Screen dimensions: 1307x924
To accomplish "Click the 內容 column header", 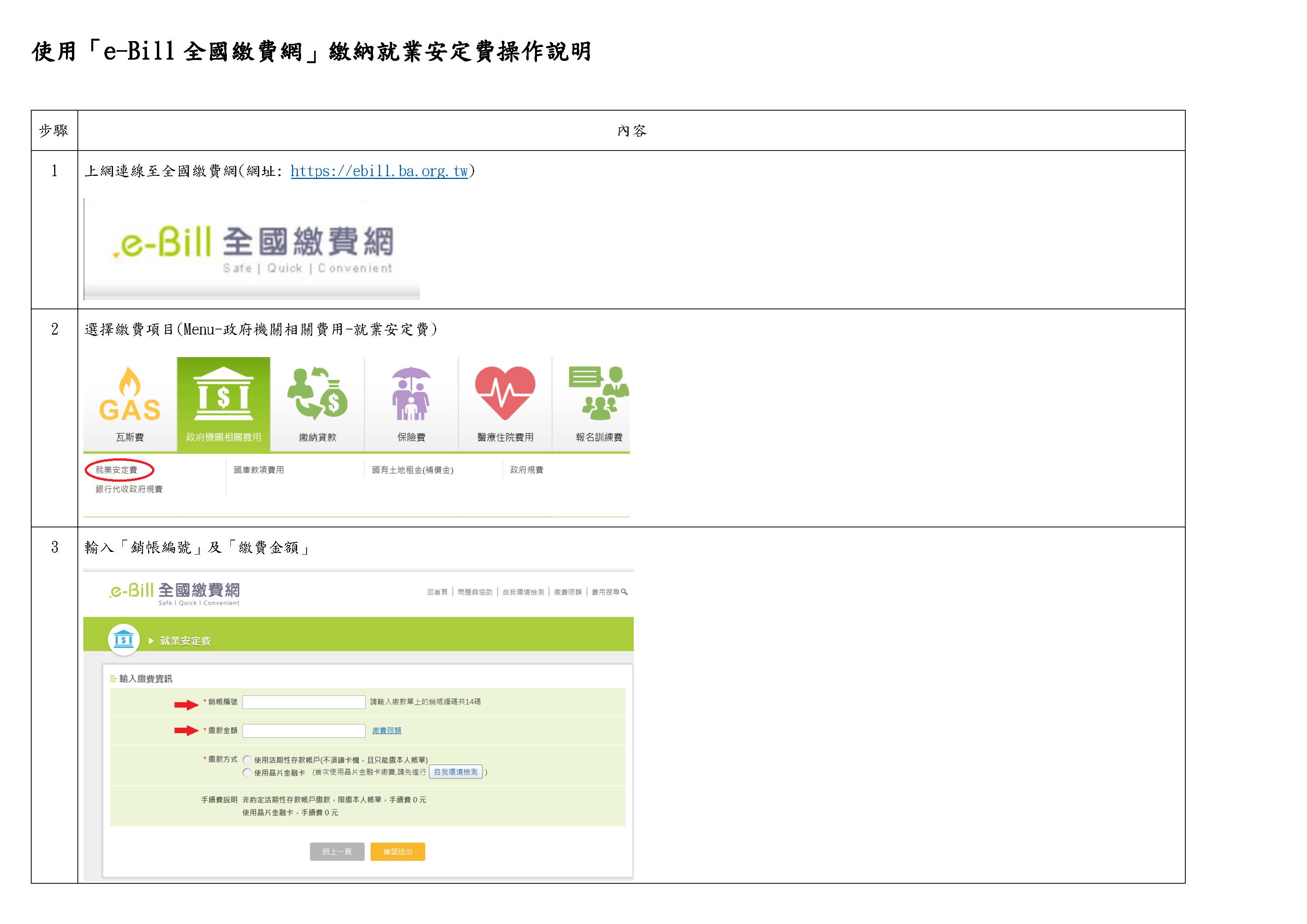I will click(x=632, y=131).
